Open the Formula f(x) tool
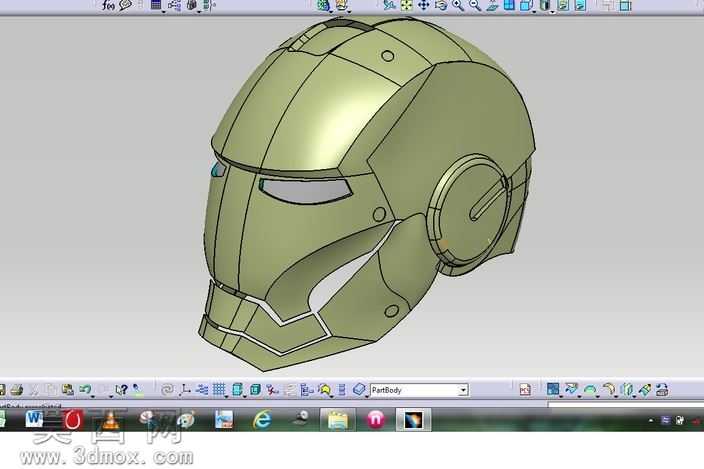This screenshot has height=469, width=704. pos(108,5)
